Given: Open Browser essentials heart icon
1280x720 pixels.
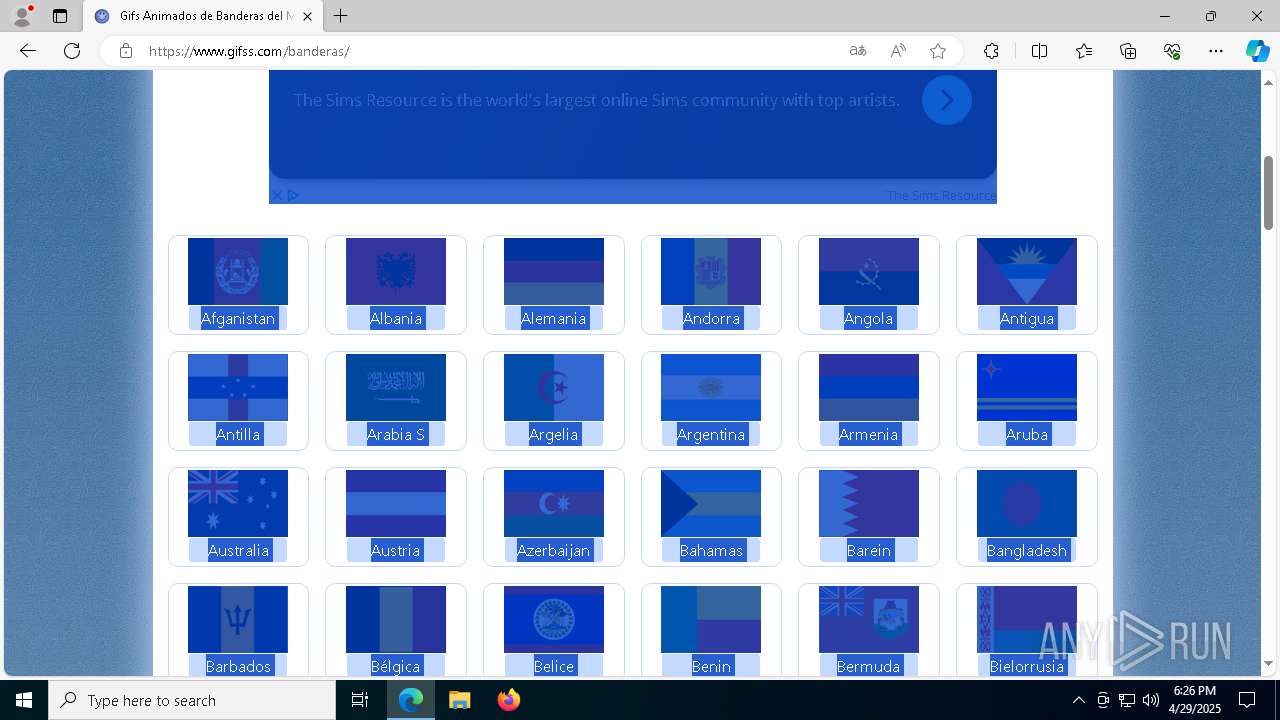Looking at the screenshot, I should 1172,51.
